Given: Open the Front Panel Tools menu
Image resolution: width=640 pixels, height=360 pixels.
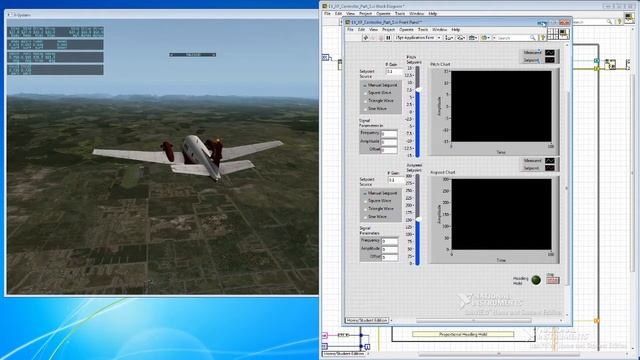Looking at the screenshot, I should pos(423,29).
